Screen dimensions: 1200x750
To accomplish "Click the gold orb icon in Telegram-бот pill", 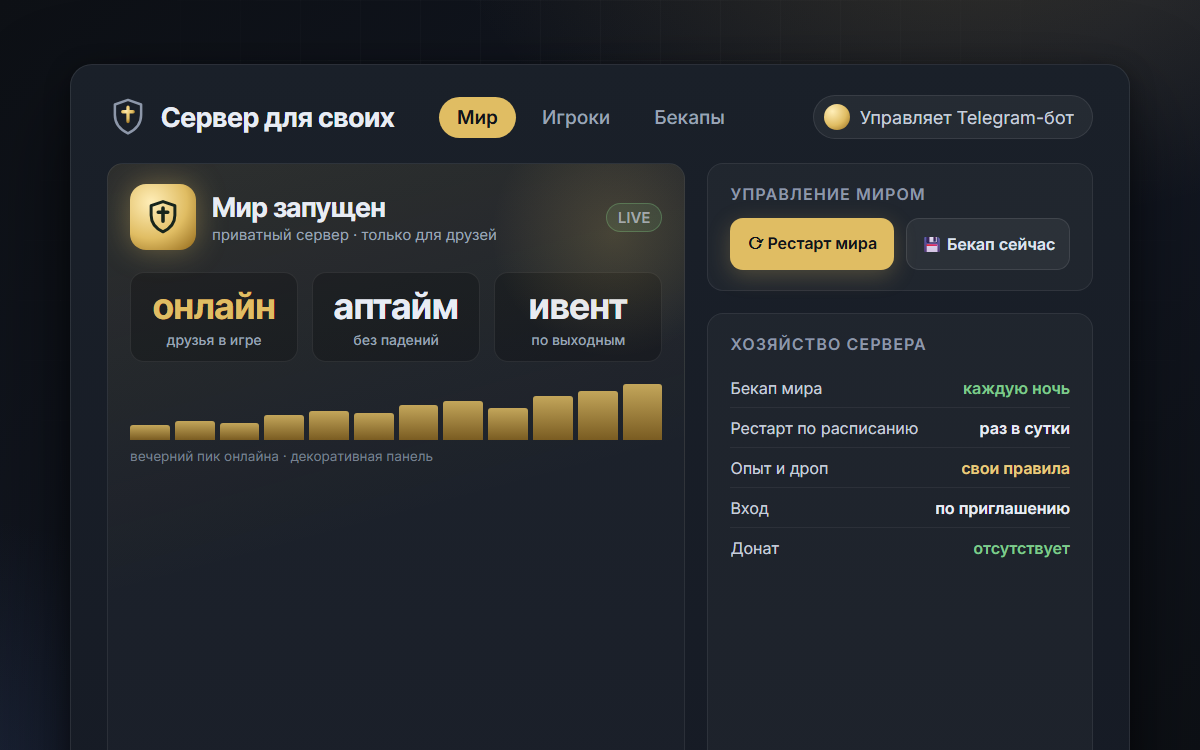I will point(837,118).
